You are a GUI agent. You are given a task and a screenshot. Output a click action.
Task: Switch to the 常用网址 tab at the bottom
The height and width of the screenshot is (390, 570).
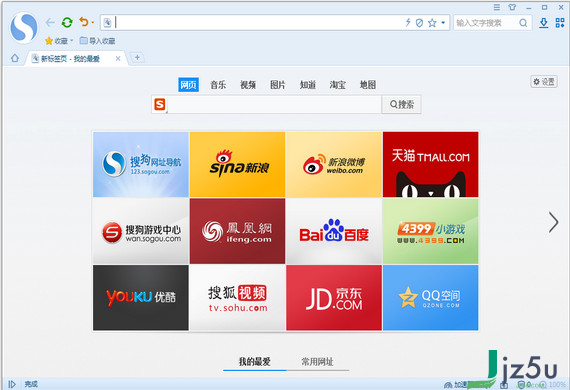317,362
